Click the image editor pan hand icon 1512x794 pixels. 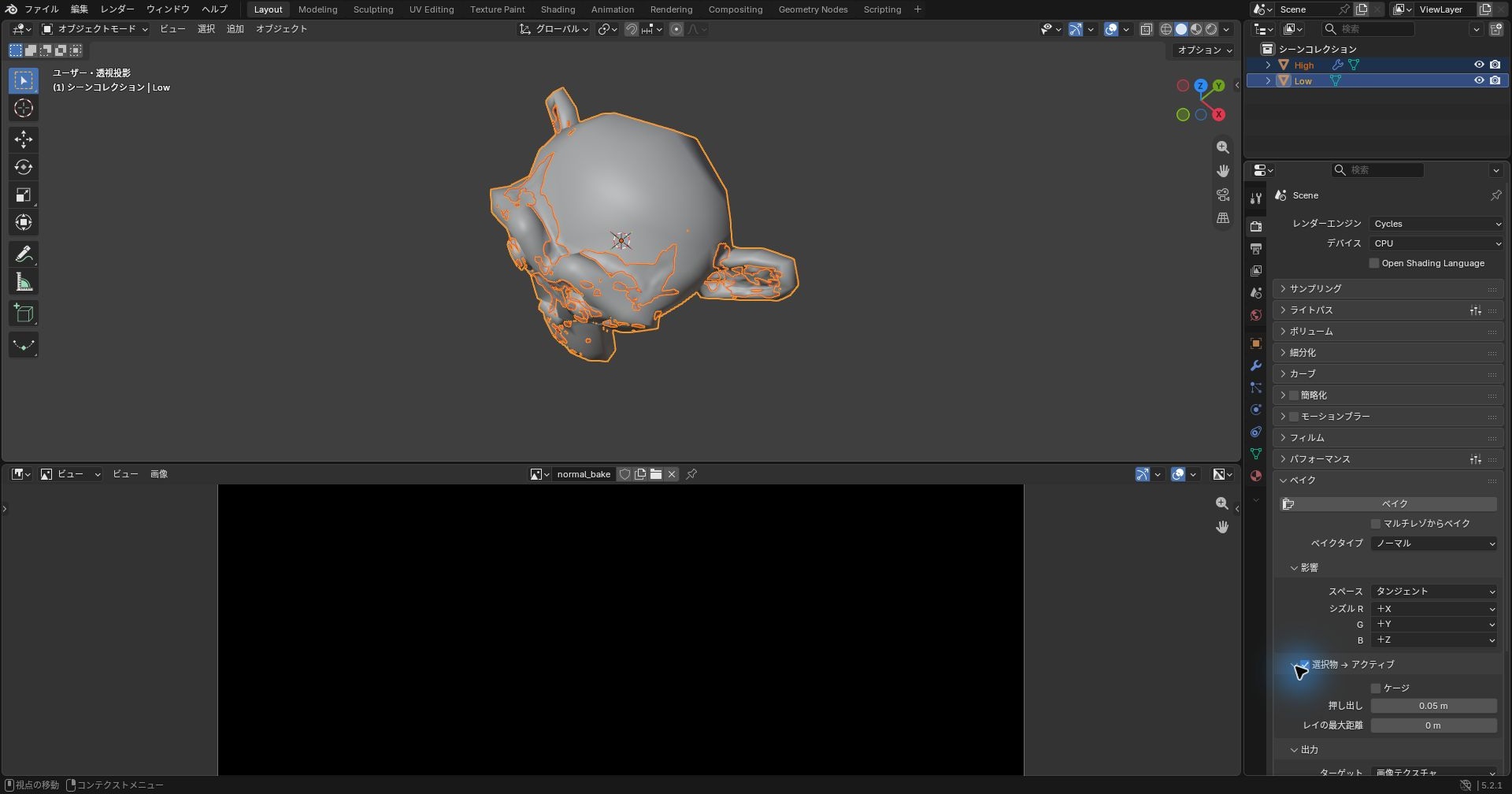click(1222, 527)
